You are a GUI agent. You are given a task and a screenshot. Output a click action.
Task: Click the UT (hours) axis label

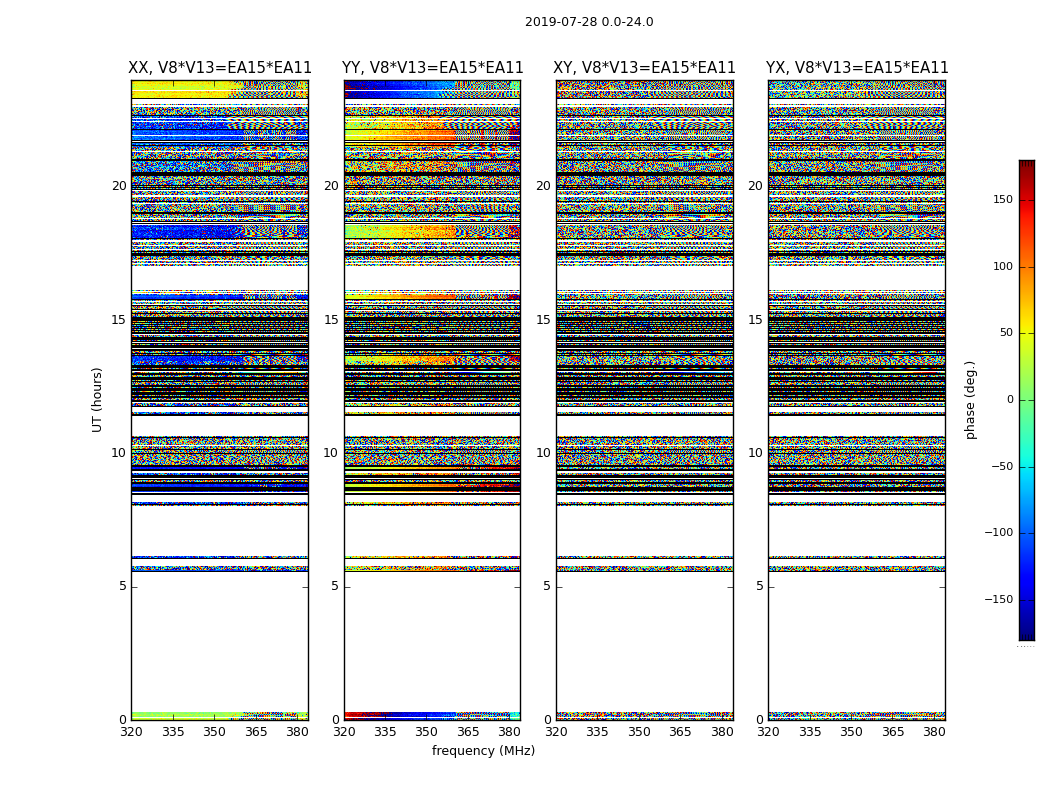point(97,400)
